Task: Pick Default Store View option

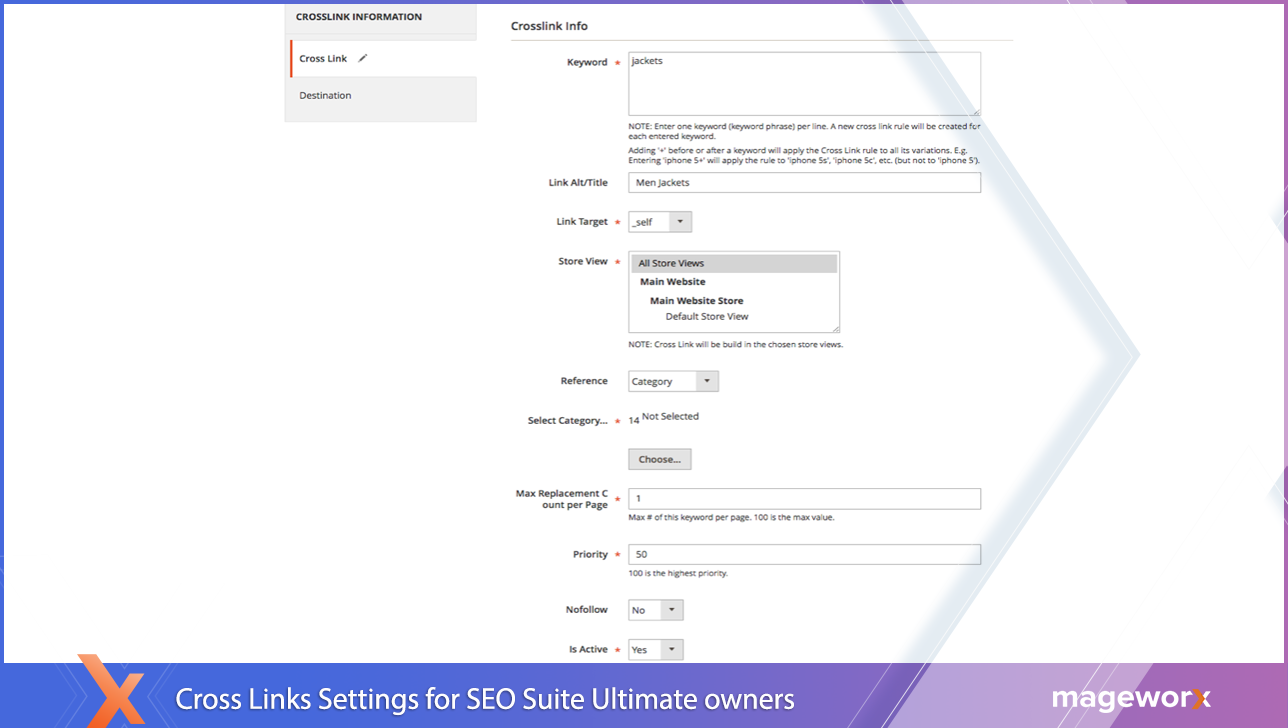Action: point(707,317)
